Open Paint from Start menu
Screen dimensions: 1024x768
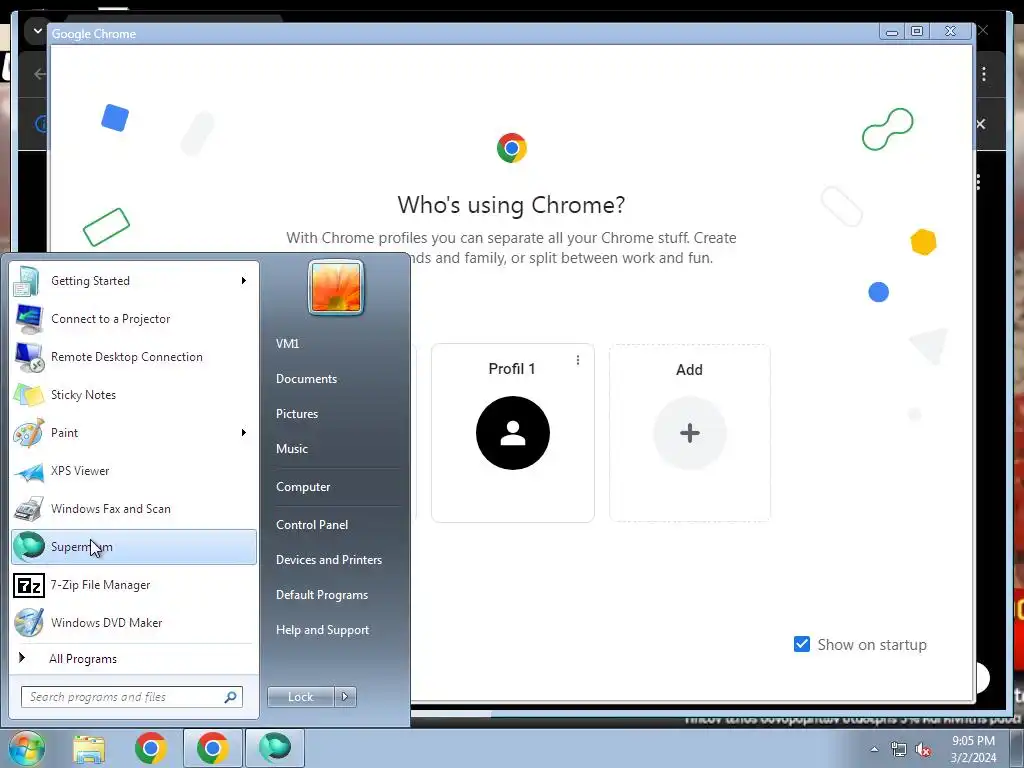tap(133, 432)
